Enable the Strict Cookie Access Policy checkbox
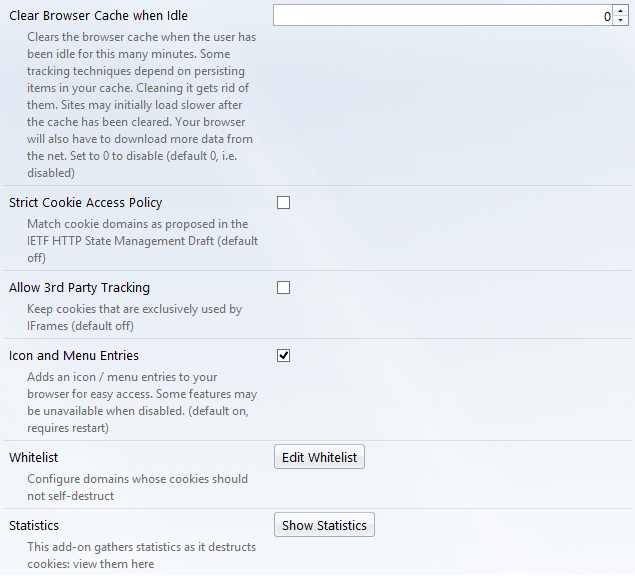 pos(283,203)
